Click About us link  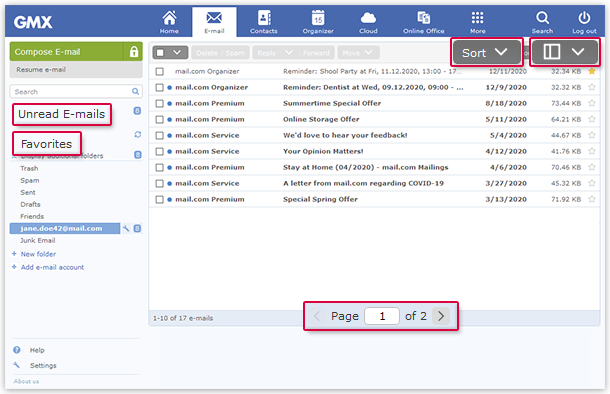click(x=26, y=381)
